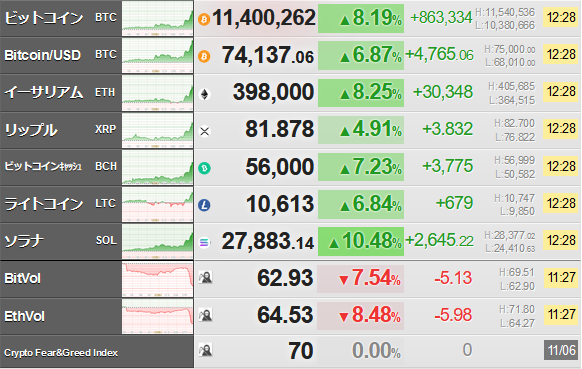Click the ▼8.48% change cell
Image resolution: width=582 pixels, height=369 pixels.
point(360,316)
